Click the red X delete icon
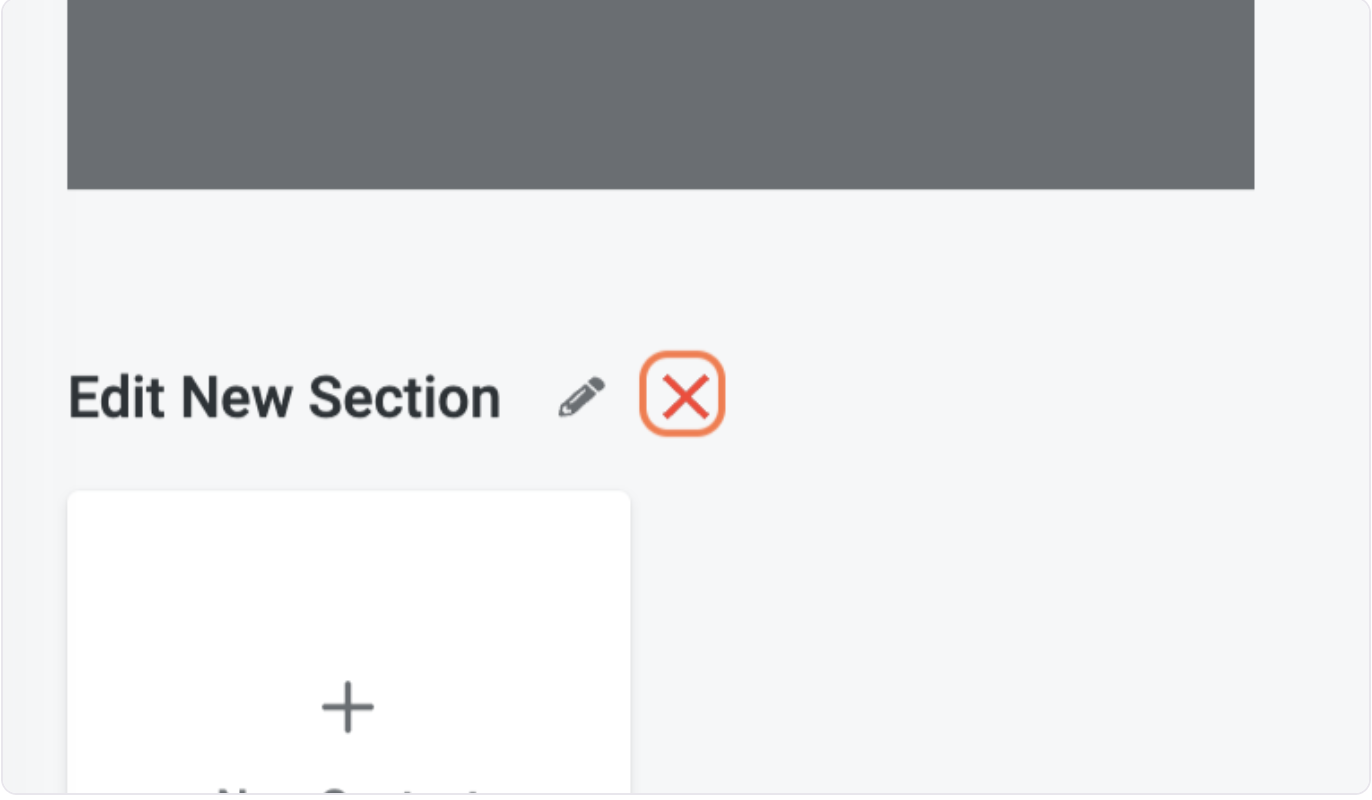Screen dimensions: 1372x800 click(x=685, y=396)
